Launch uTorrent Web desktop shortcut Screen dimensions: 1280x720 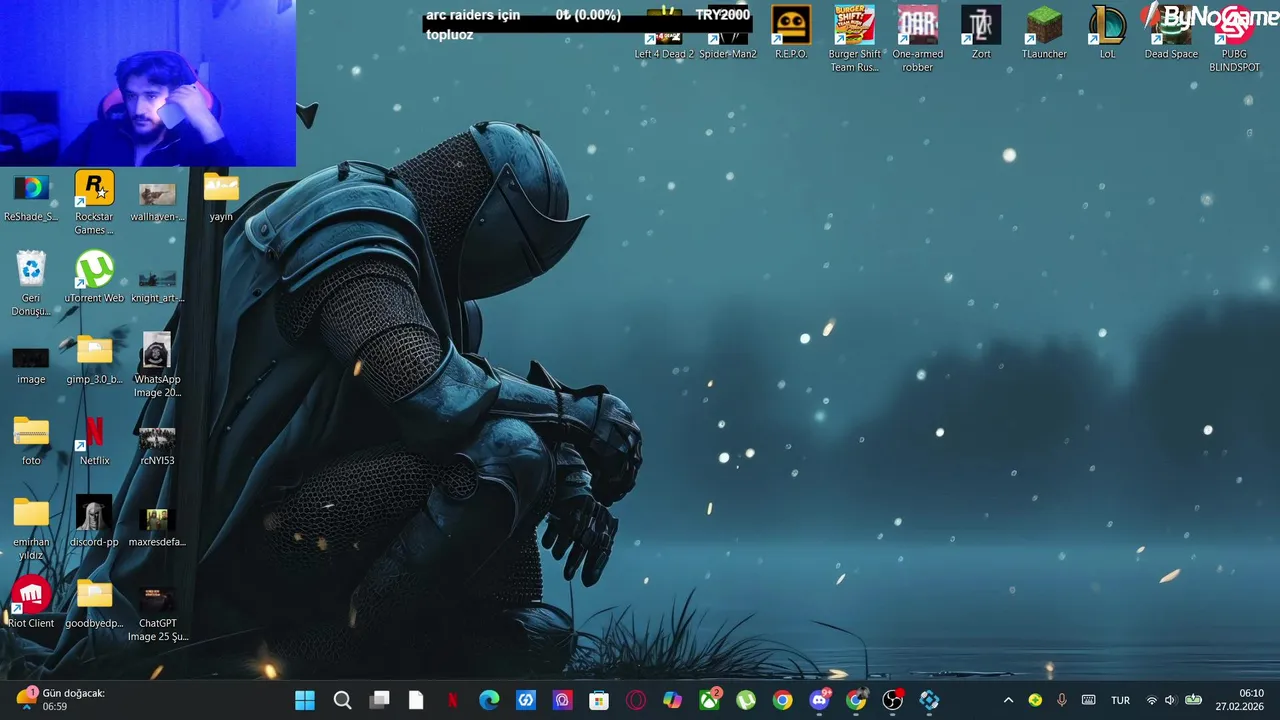94,277
